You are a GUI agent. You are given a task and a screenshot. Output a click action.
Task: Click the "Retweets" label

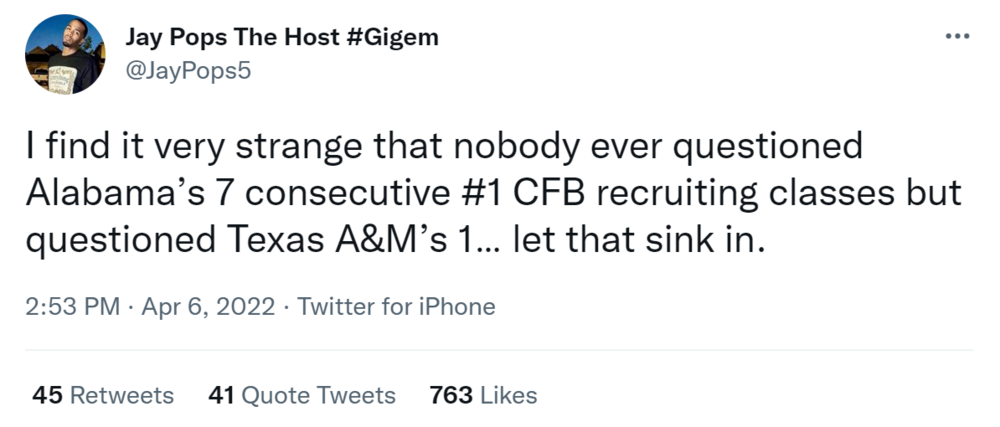[x=122, y=395]
